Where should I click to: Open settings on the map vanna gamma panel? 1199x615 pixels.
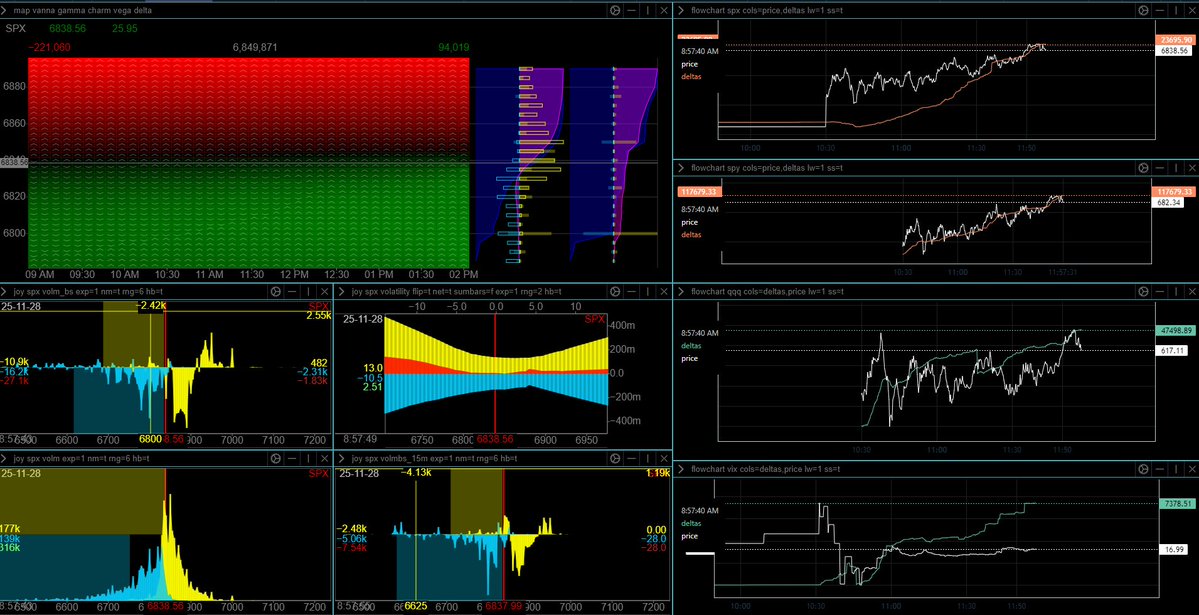[x=613, y=10]
